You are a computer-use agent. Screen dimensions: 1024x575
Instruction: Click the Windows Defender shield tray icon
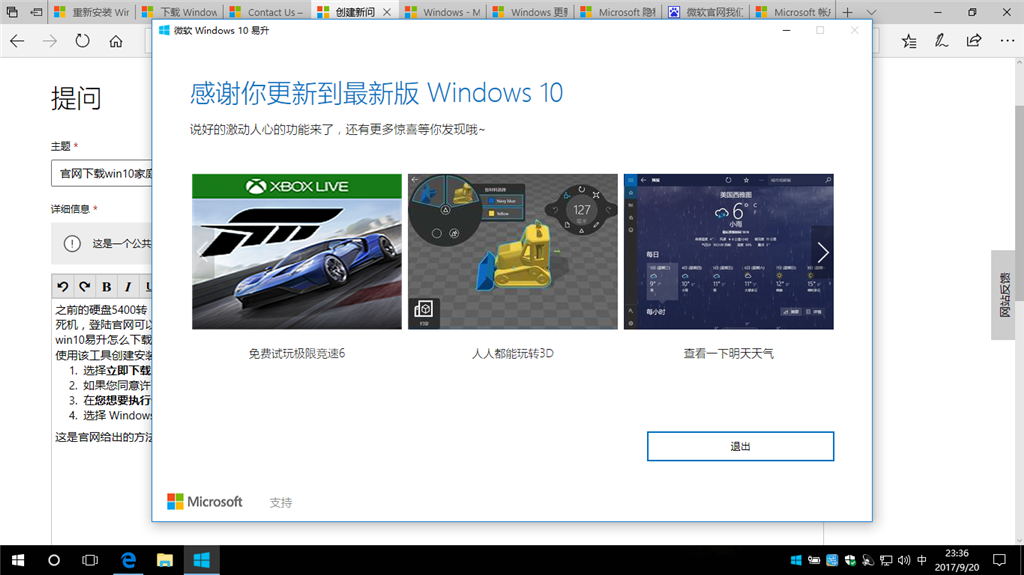tap(850, 560)
